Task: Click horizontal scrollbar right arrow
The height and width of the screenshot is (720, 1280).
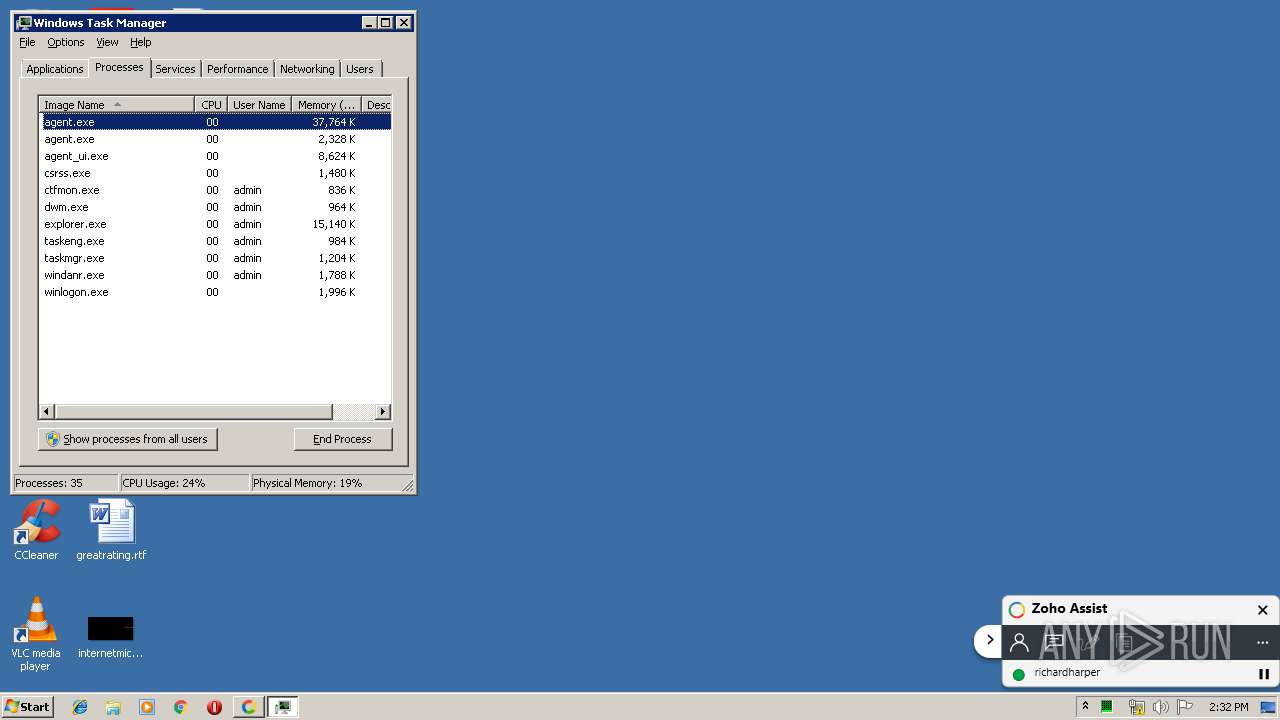Action: (x=382, y=411)
